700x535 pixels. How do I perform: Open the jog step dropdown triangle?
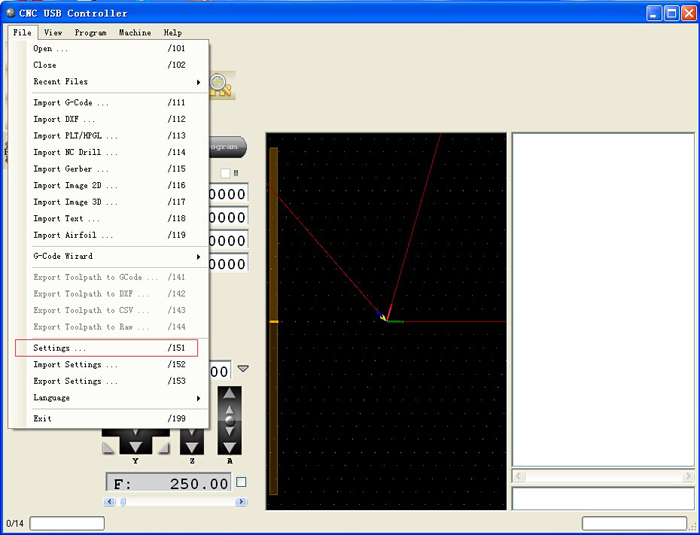[243, 369]
